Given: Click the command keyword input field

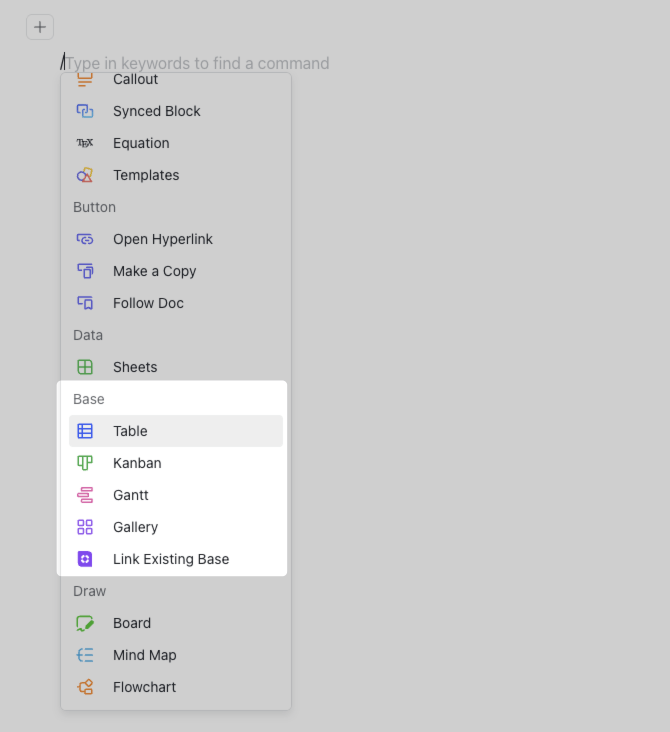Looking at the screenshot, I should [196, 63].
